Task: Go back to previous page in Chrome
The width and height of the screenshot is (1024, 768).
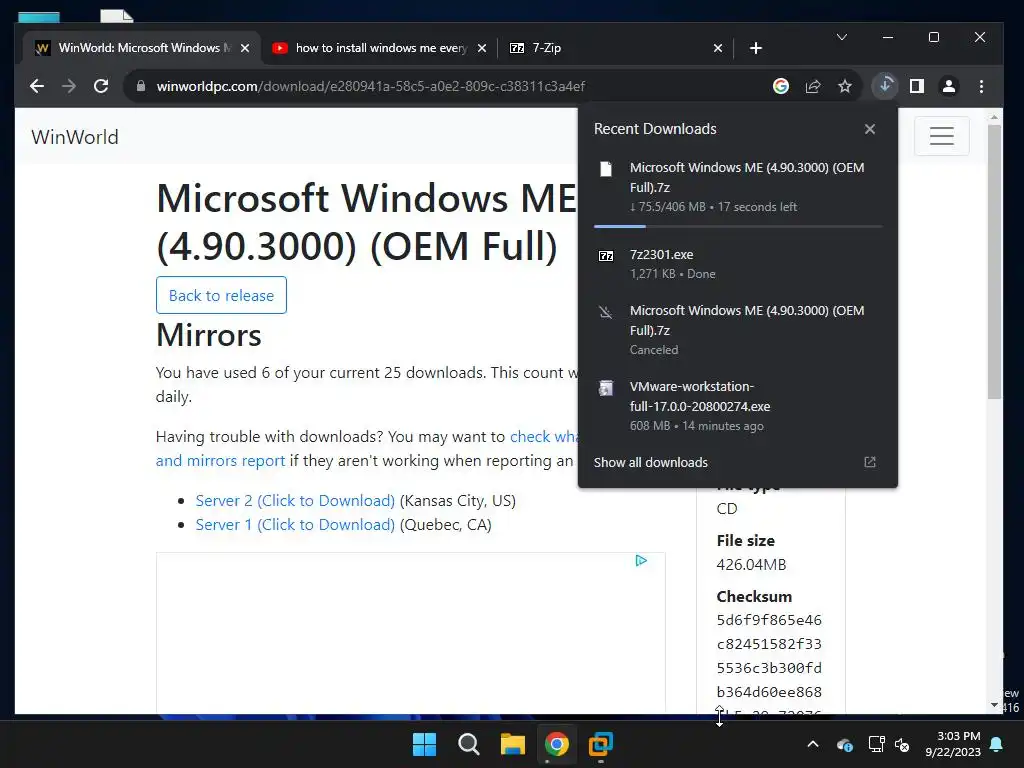Action: coord(37,86)
